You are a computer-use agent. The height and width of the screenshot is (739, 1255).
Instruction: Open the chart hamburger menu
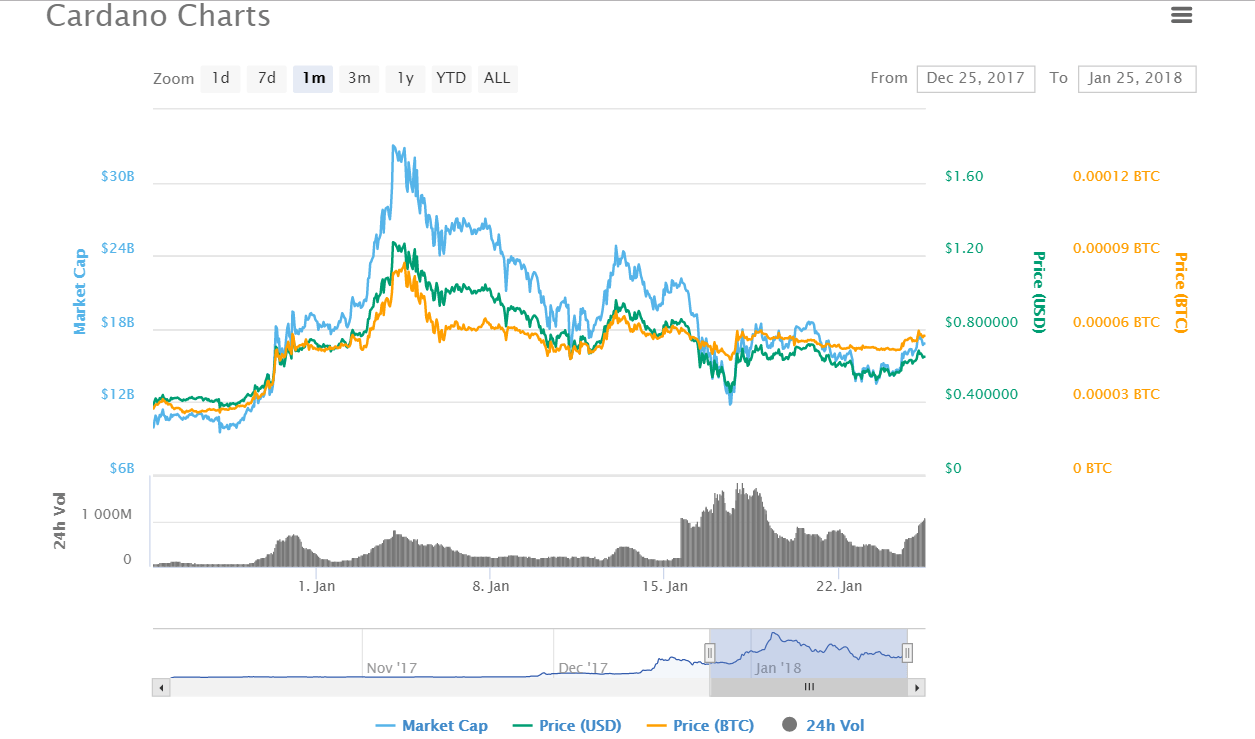1181,15
